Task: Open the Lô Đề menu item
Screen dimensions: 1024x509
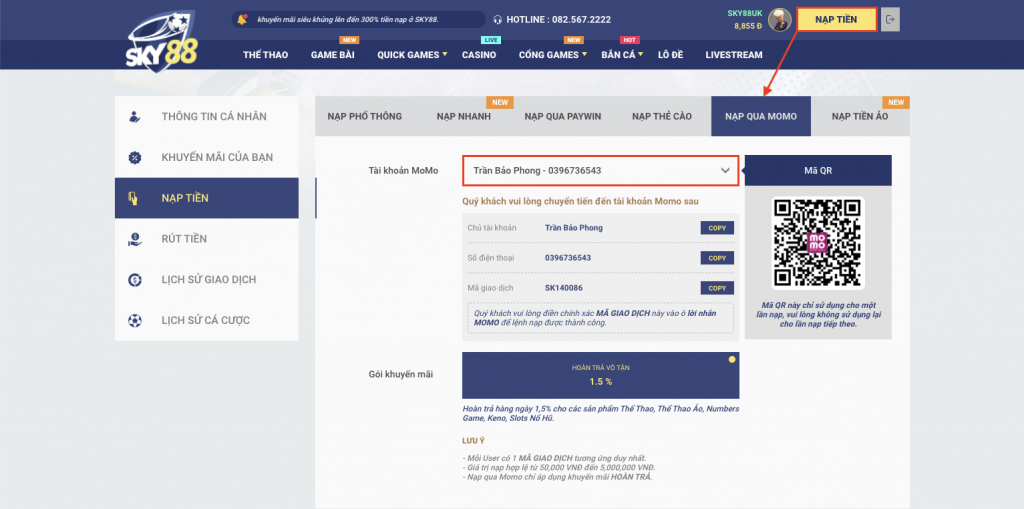Action: coord(671,55)
